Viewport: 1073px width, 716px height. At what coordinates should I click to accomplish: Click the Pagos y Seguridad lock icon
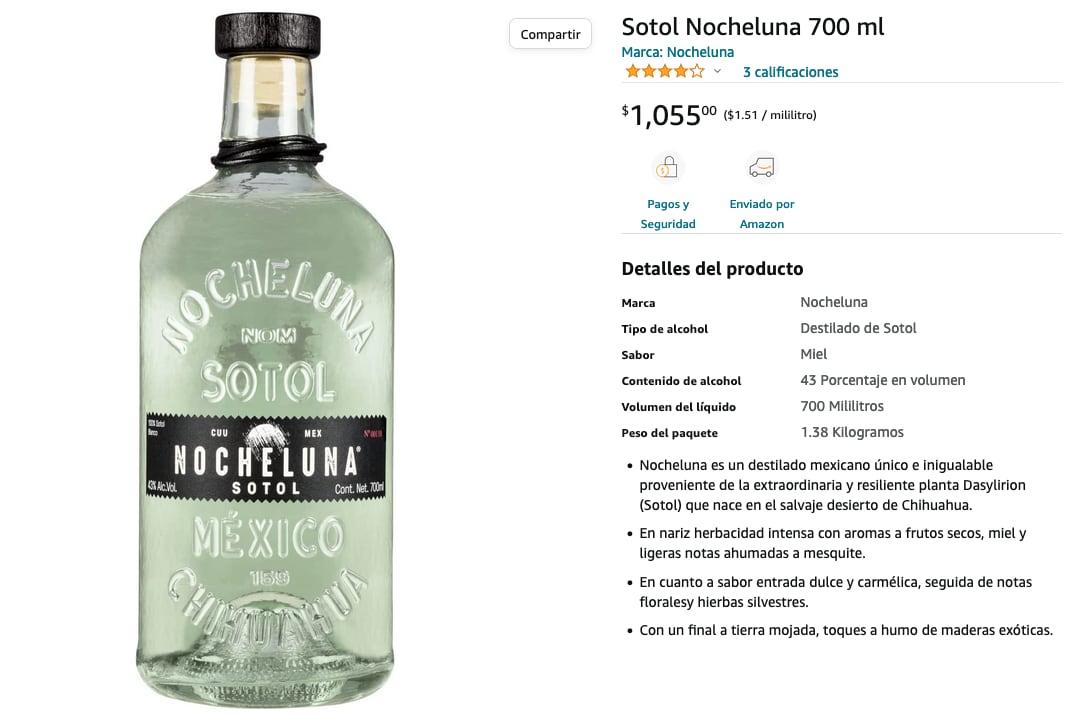667,167
